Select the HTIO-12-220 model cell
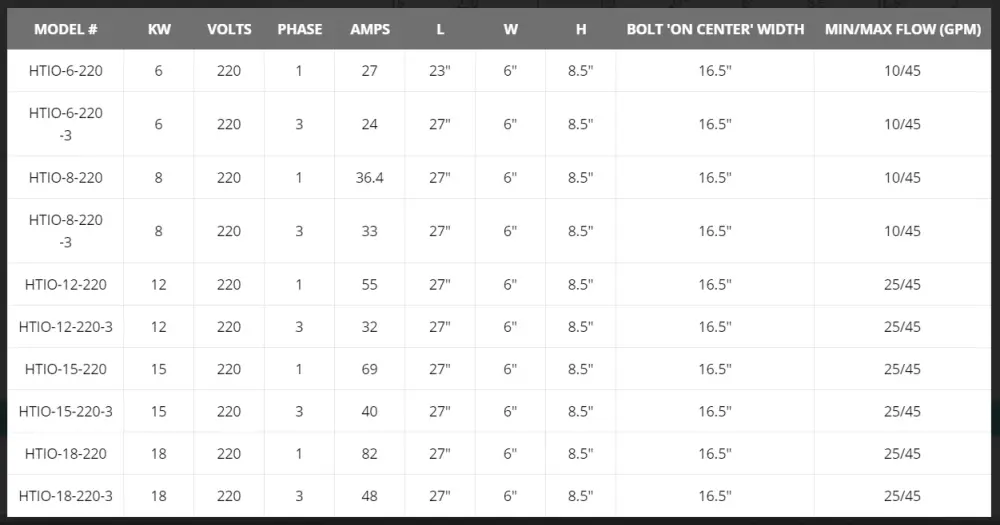The width and height of the screenshot is (1000, 525). point(66,285)
